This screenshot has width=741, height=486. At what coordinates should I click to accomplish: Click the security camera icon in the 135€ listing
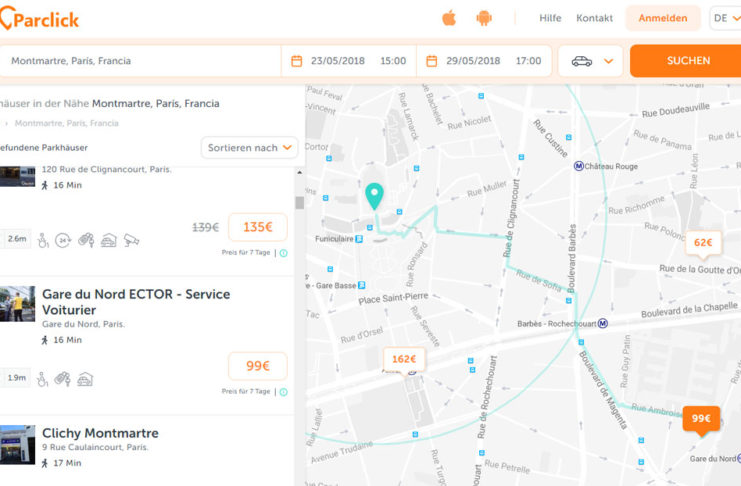pos(131,240)
